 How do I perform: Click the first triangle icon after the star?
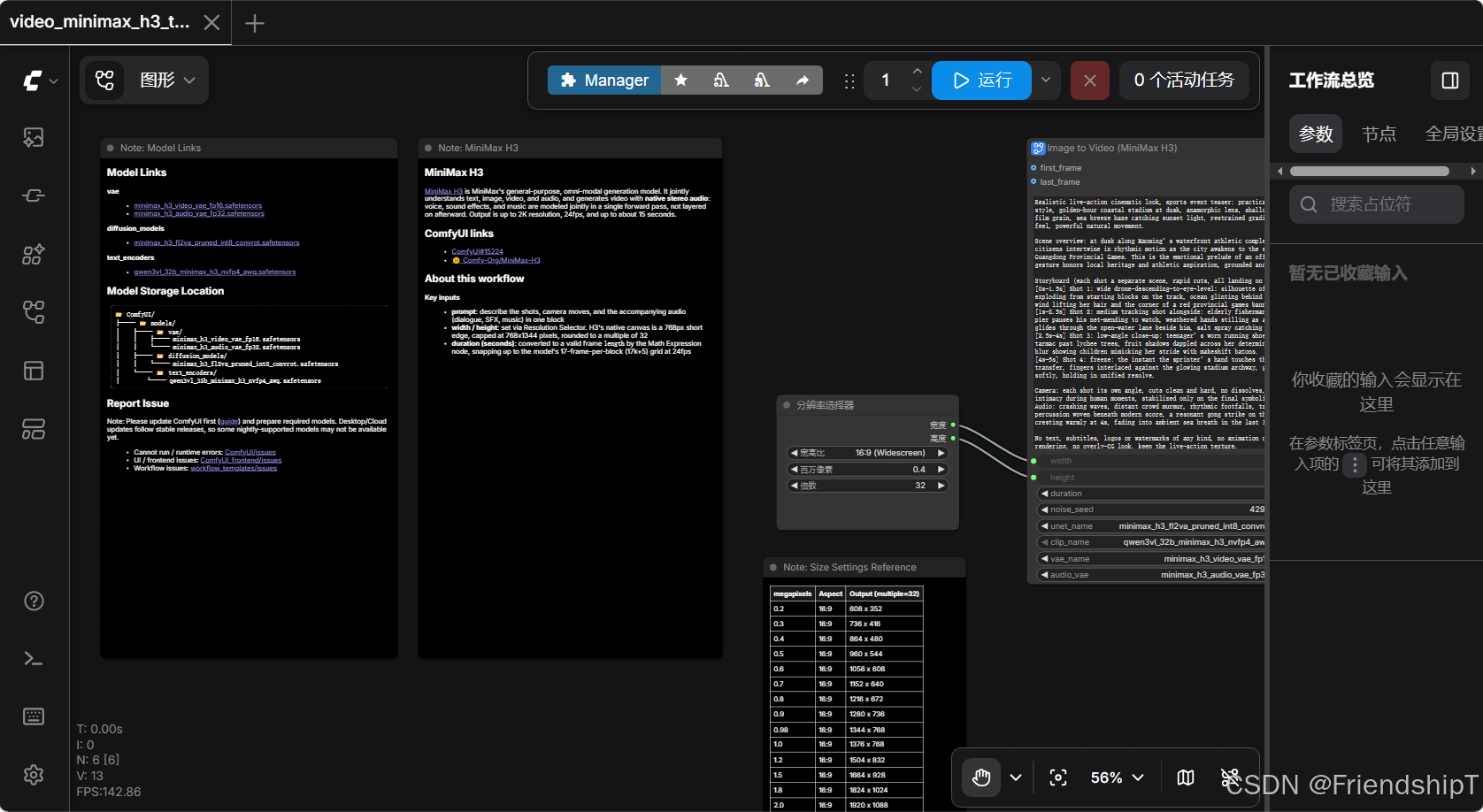[721, 80]
